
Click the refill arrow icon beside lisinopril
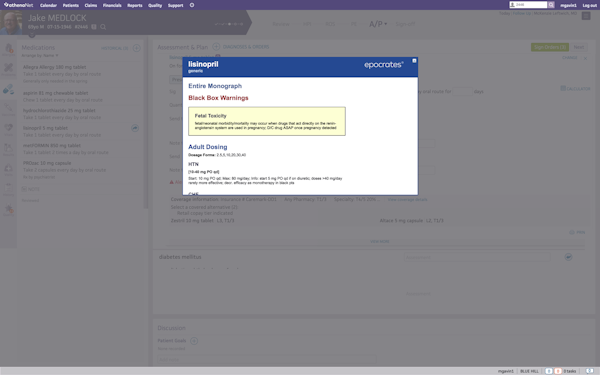[x=135, y=128]
